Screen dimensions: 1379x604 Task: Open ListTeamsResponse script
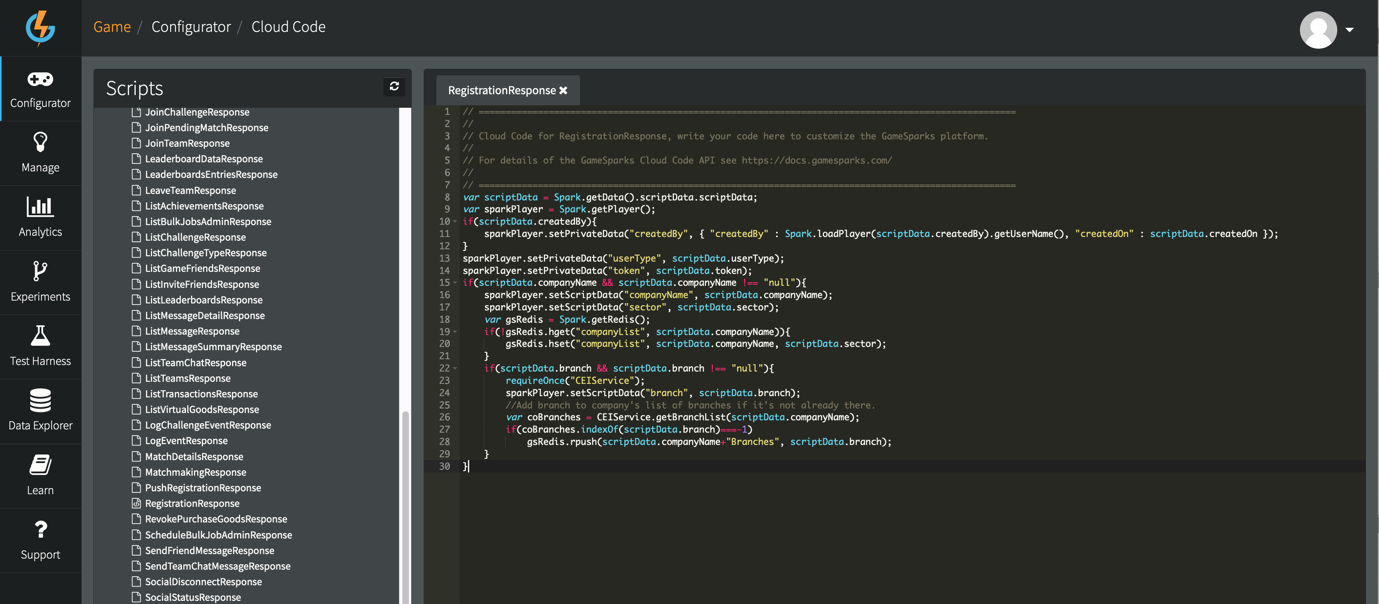tap(187, 378)
